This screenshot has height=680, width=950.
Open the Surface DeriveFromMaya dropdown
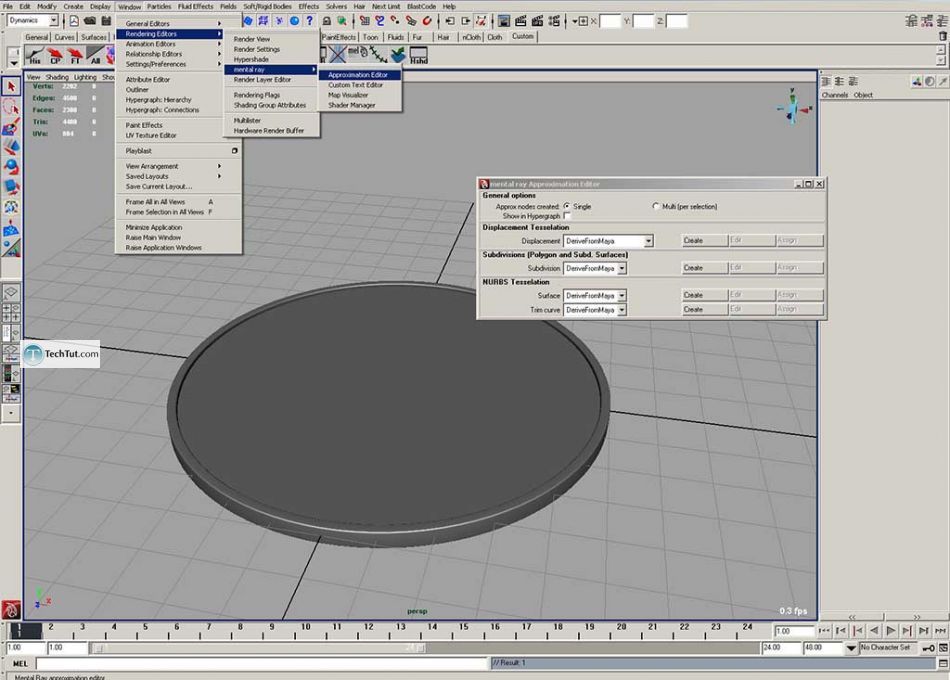[x=595, y=295]
